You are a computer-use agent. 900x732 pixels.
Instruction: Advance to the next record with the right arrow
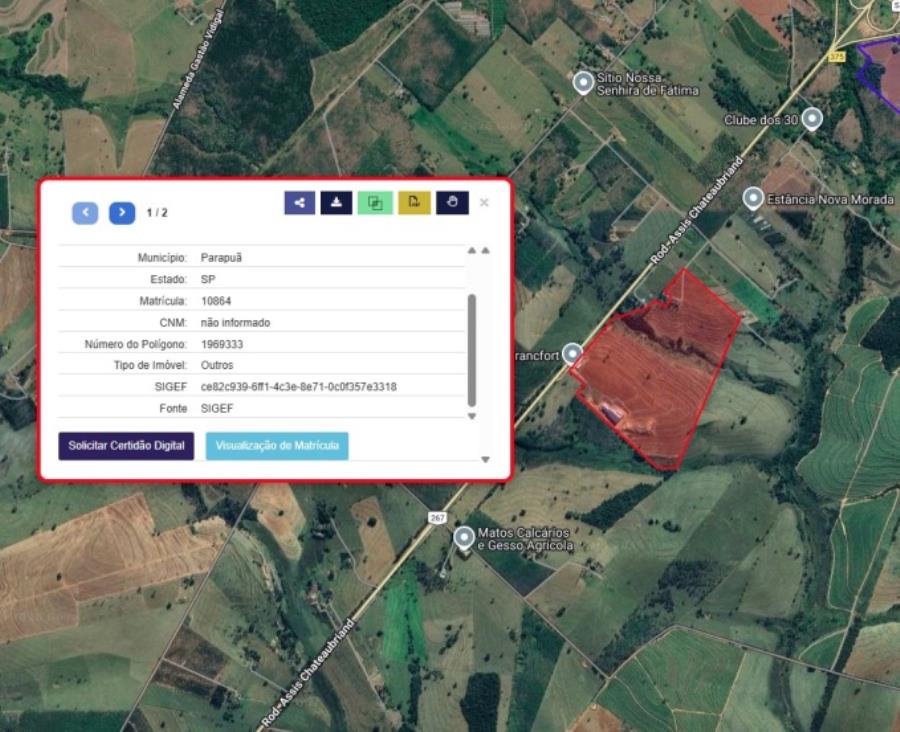click(122, 213)
